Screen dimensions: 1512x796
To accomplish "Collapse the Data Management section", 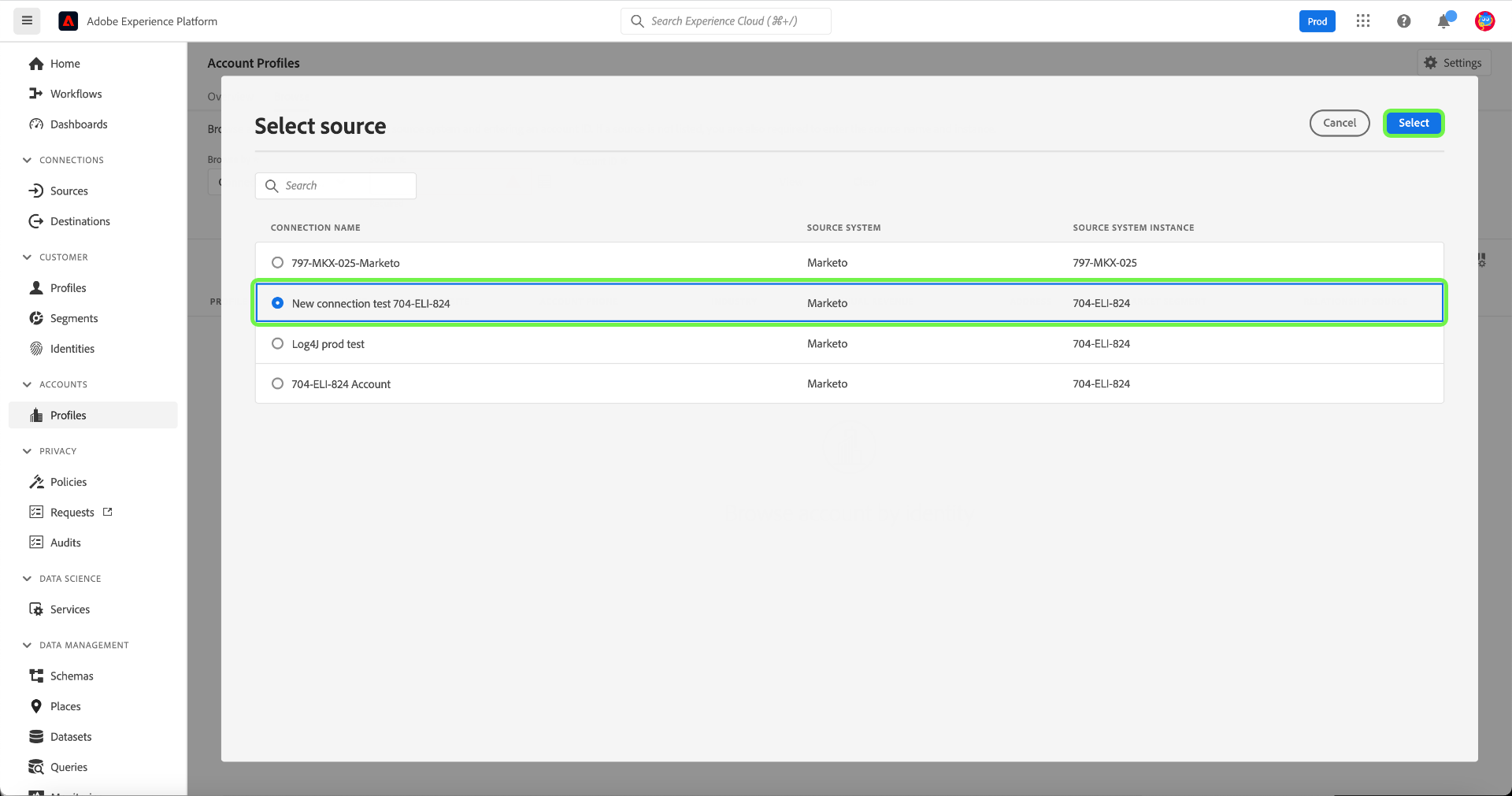I will pos(27,646).
